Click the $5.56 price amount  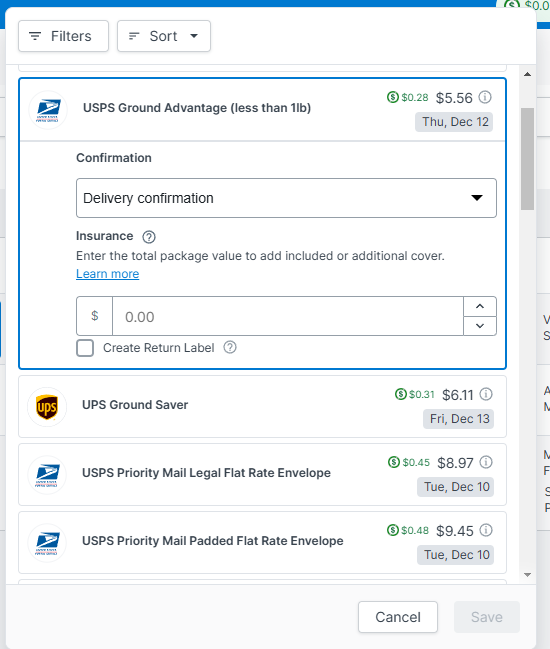coord(454,98)
